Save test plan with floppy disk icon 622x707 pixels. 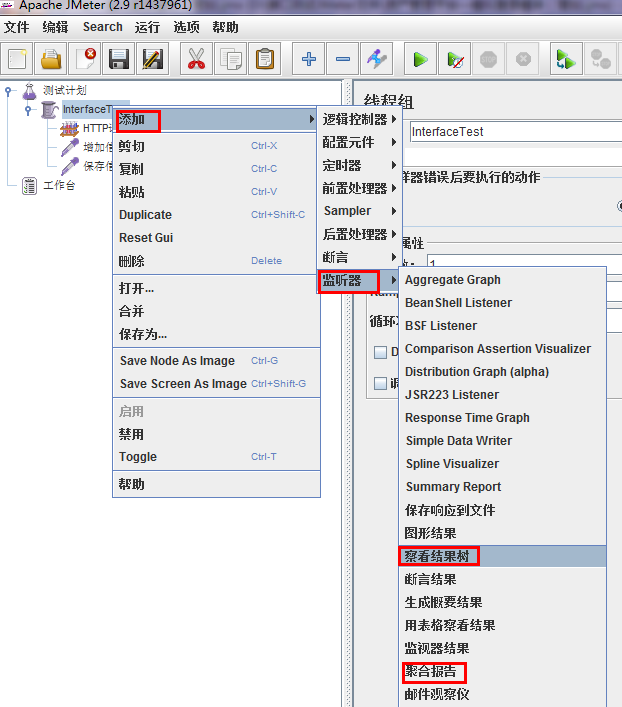coord(119,59)
